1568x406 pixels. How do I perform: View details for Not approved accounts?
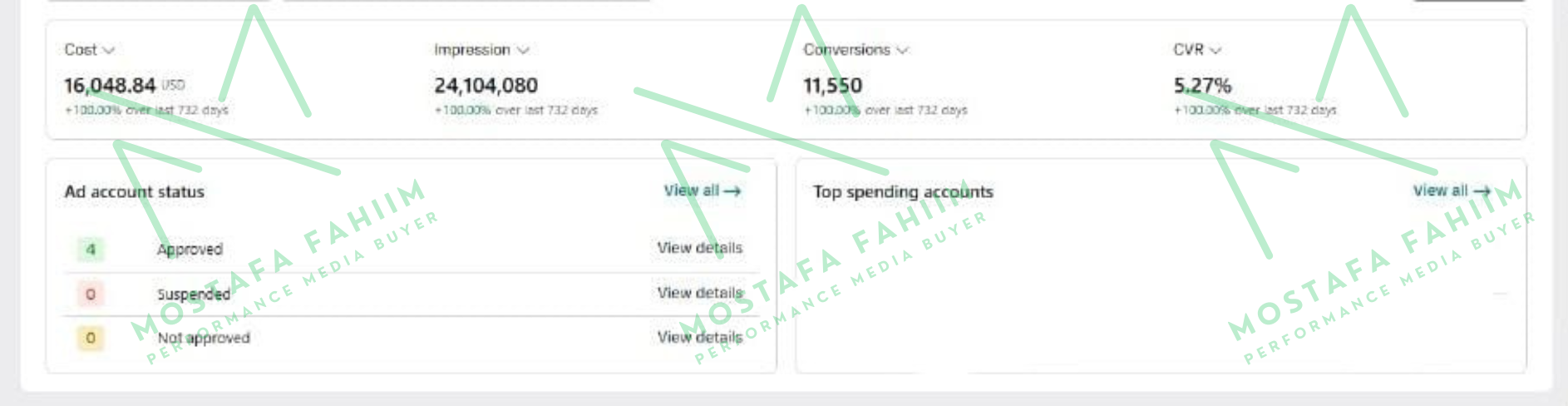(x=699, y=337)
